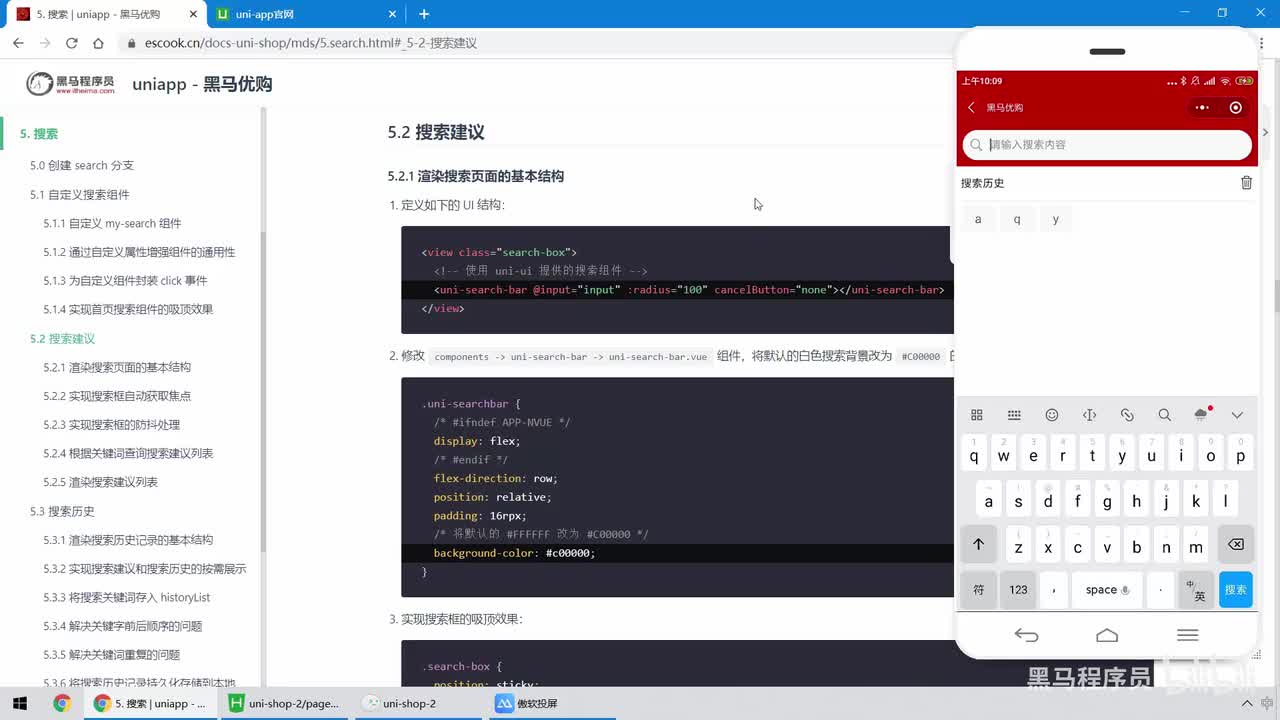
Task: Tap keyboard toolbar search magnifier
Action: [x=1164, y=415]
